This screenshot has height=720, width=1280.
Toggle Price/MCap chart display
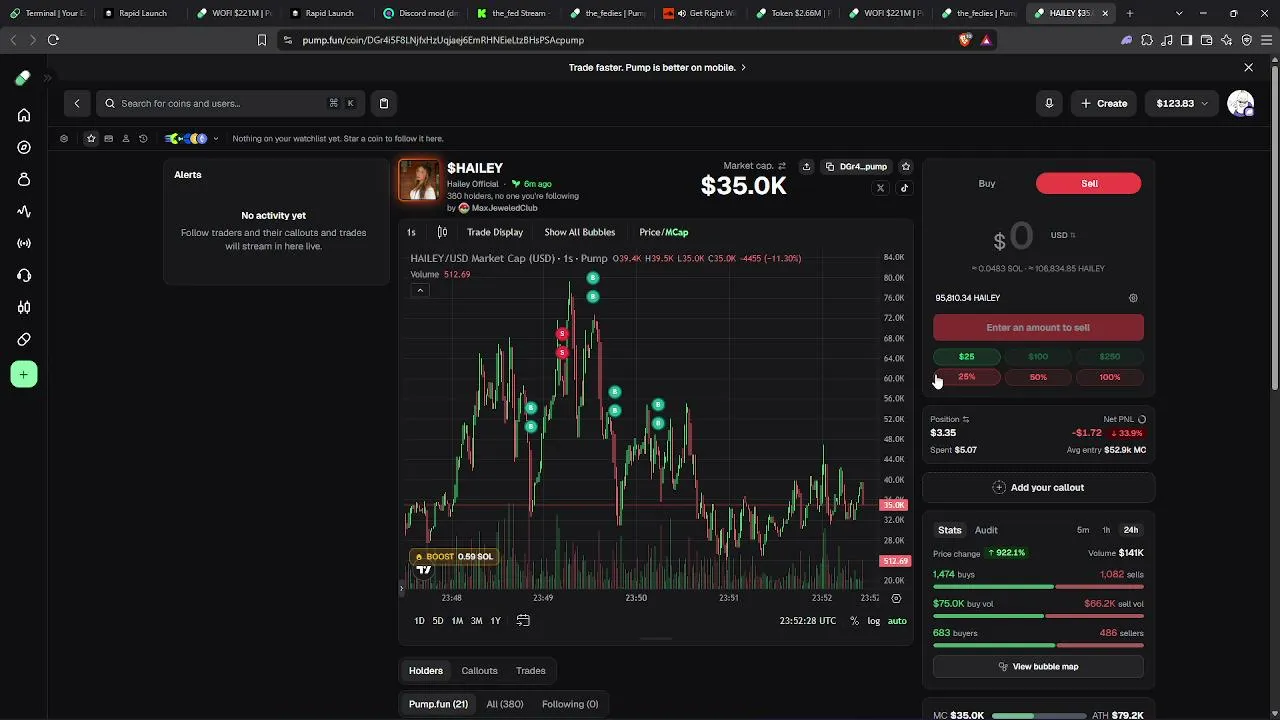click(664, 232)
